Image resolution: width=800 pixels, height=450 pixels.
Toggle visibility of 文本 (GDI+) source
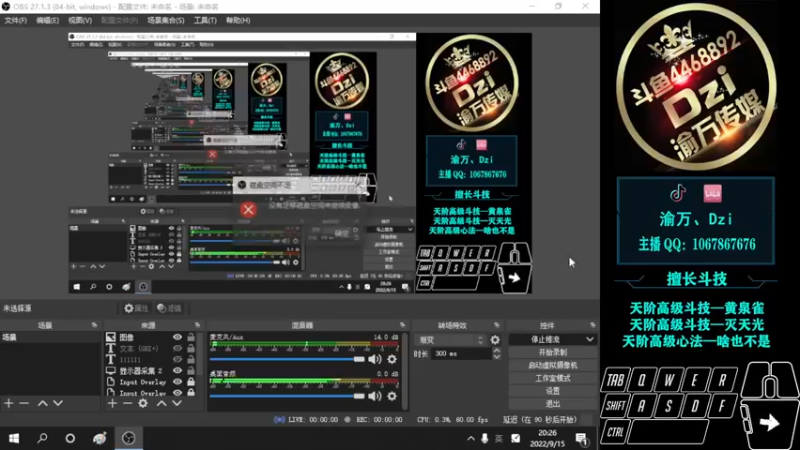click(178, 348)
